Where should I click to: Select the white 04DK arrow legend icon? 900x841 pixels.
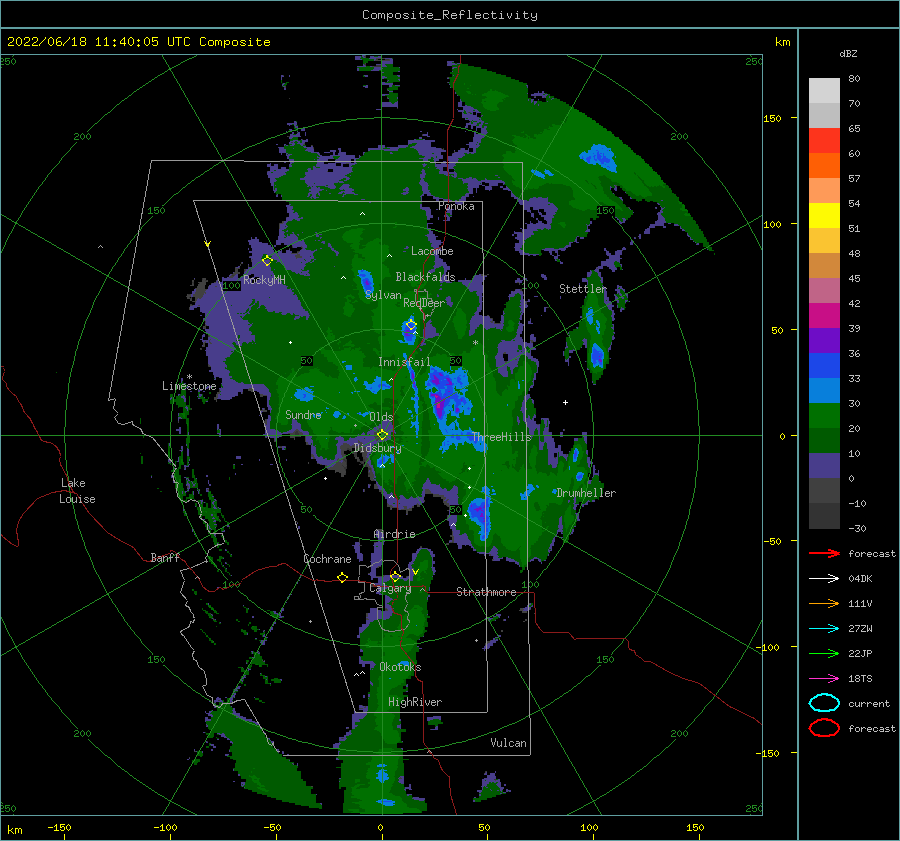click(x=824, y=579)
